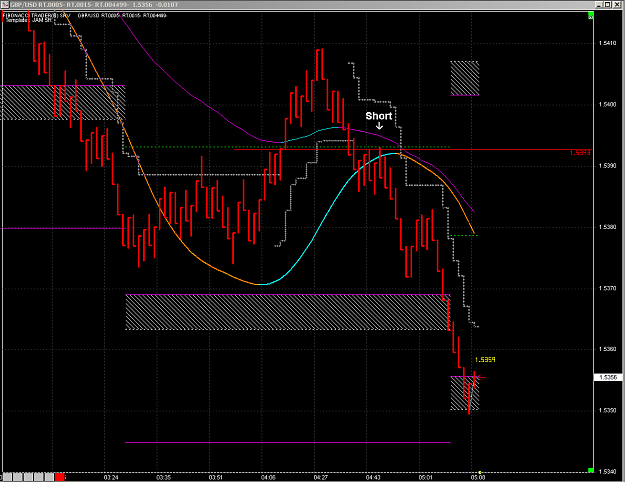Click the 03:51 time axis label
Screen dimensions: 625x482
click(x=216, y=477)
